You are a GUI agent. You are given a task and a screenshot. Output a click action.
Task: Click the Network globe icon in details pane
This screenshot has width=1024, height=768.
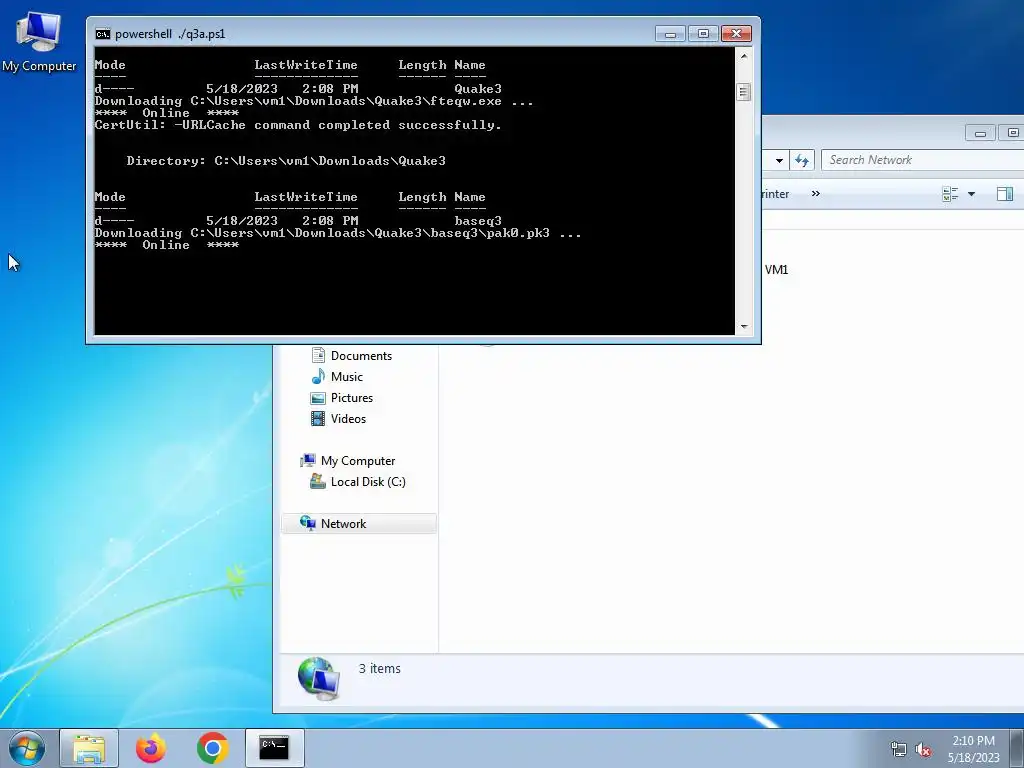319,679
